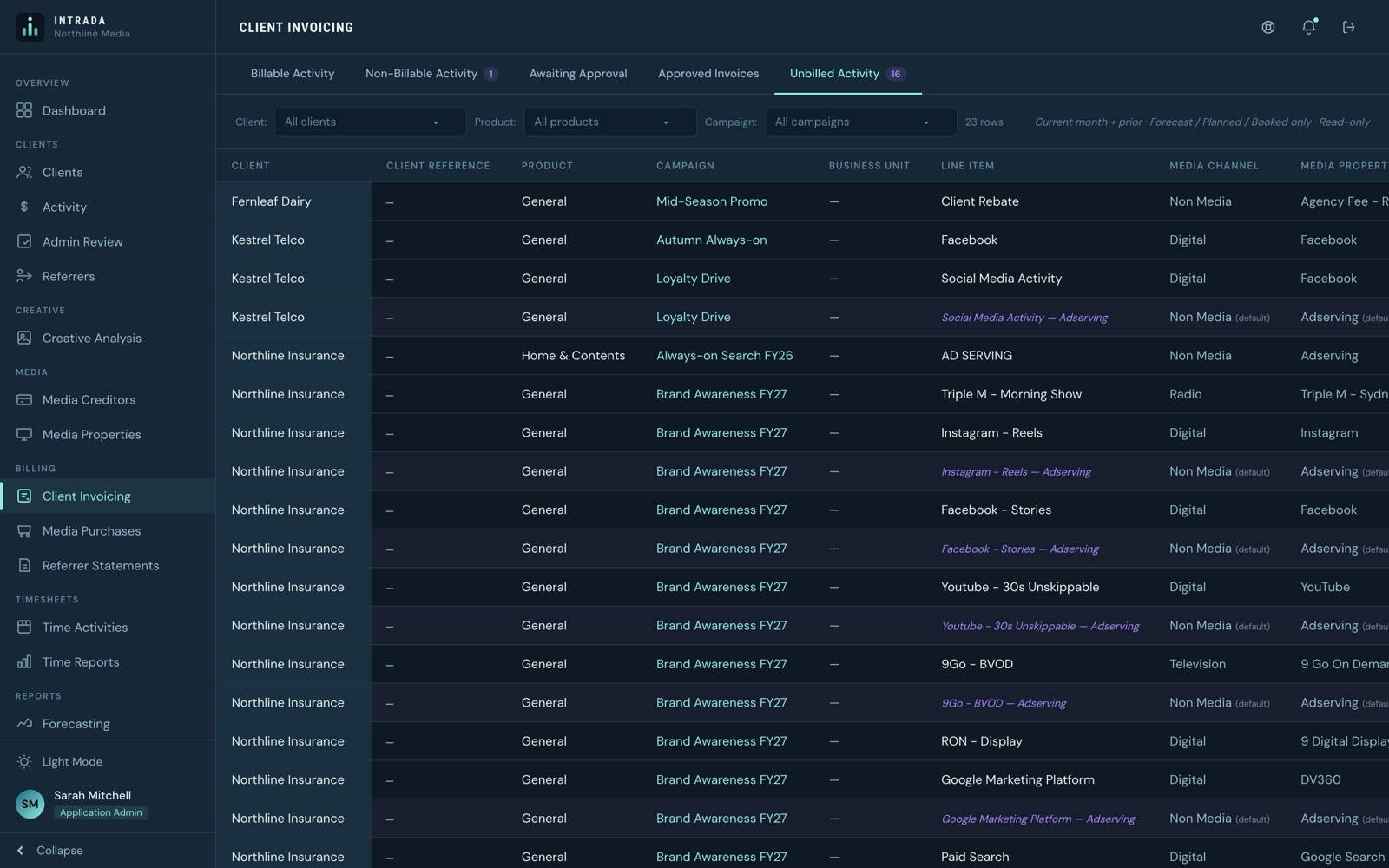This screenshot has height=868, width=1389.
Task: Open Time Reports
Action: (x=108, y=661)
